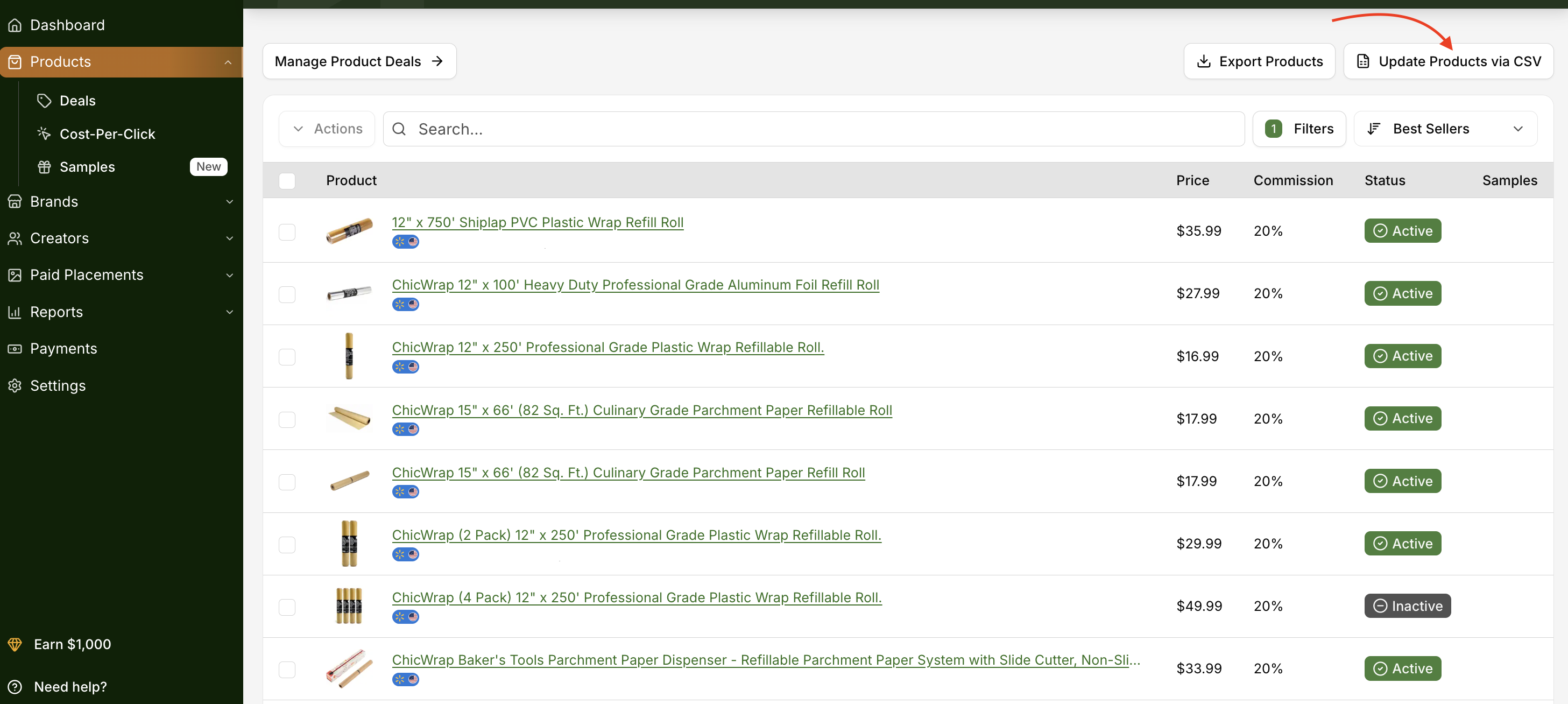1568x704 pixels.
Task: Select the Baker's Tools Parchment Dispenser checkbox
Action: coord(287,670)
